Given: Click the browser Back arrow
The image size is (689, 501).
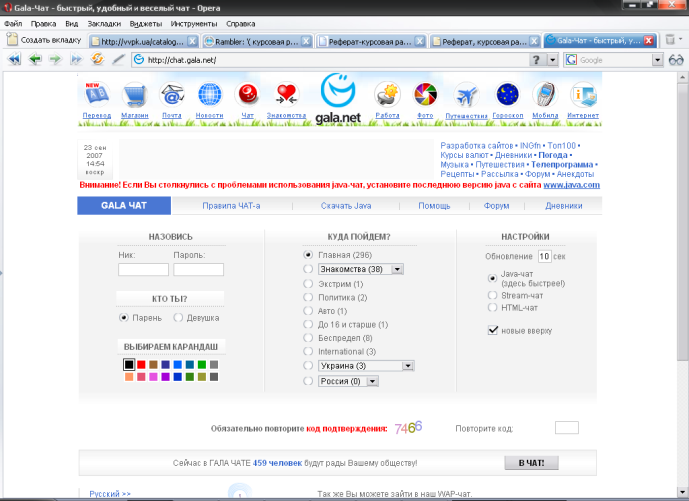Looking at the screenshot, I should point(35,59).
